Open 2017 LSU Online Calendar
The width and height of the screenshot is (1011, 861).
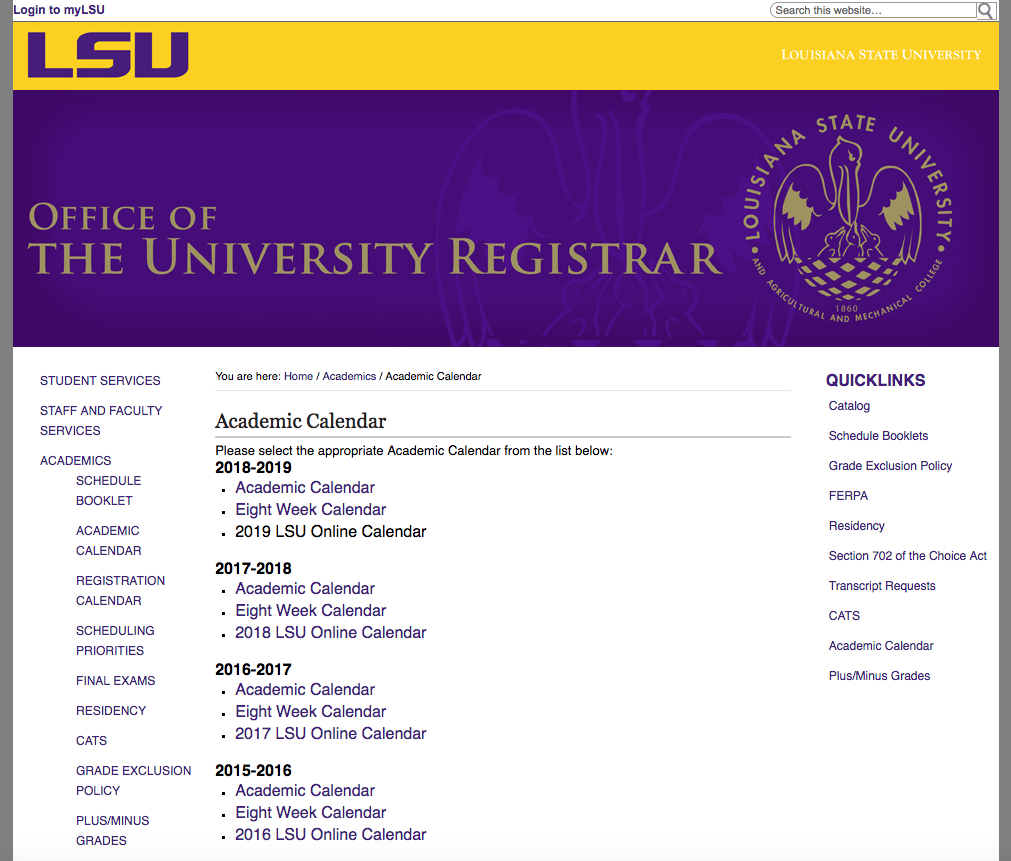pos(331,733)
